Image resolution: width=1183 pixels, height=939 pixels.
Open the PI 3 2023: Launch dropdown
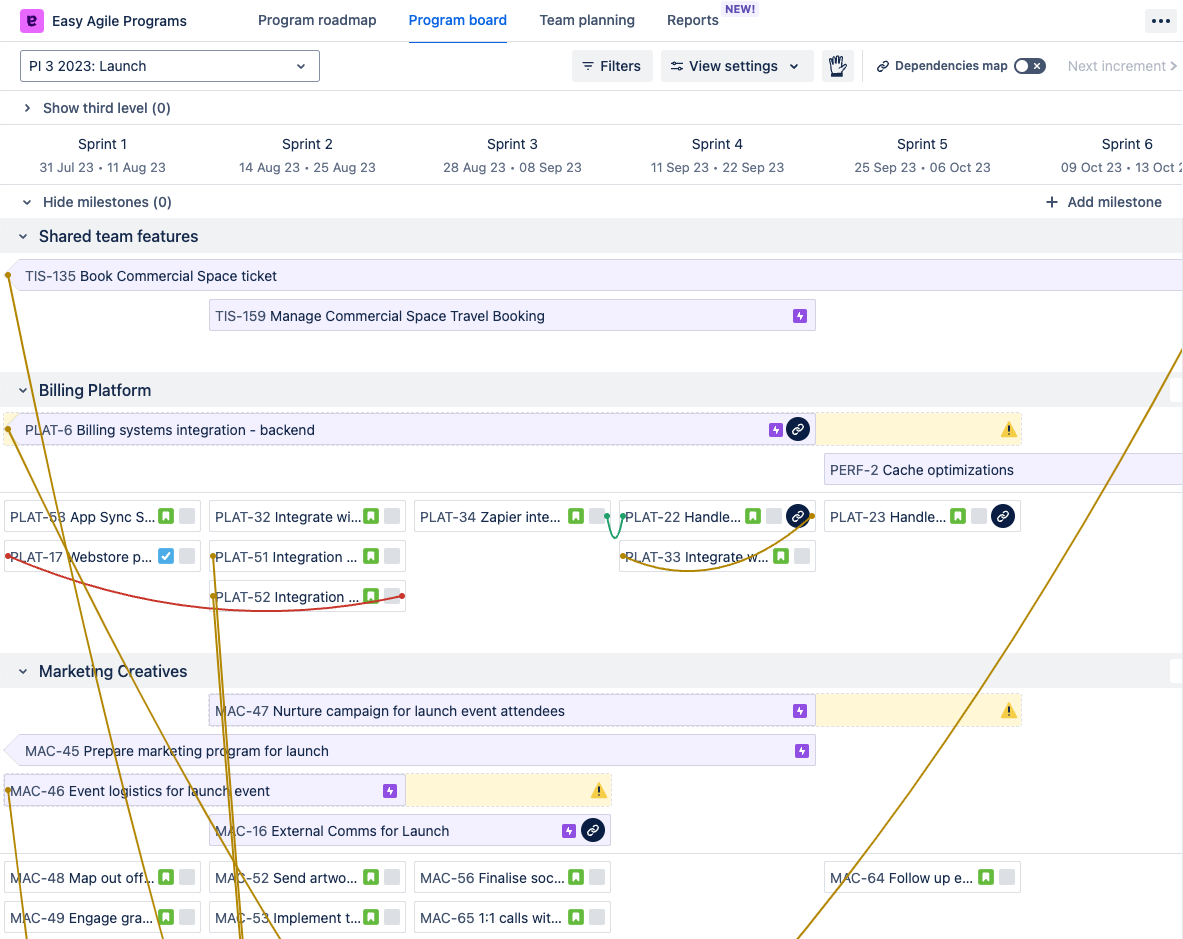click(170, 66)
